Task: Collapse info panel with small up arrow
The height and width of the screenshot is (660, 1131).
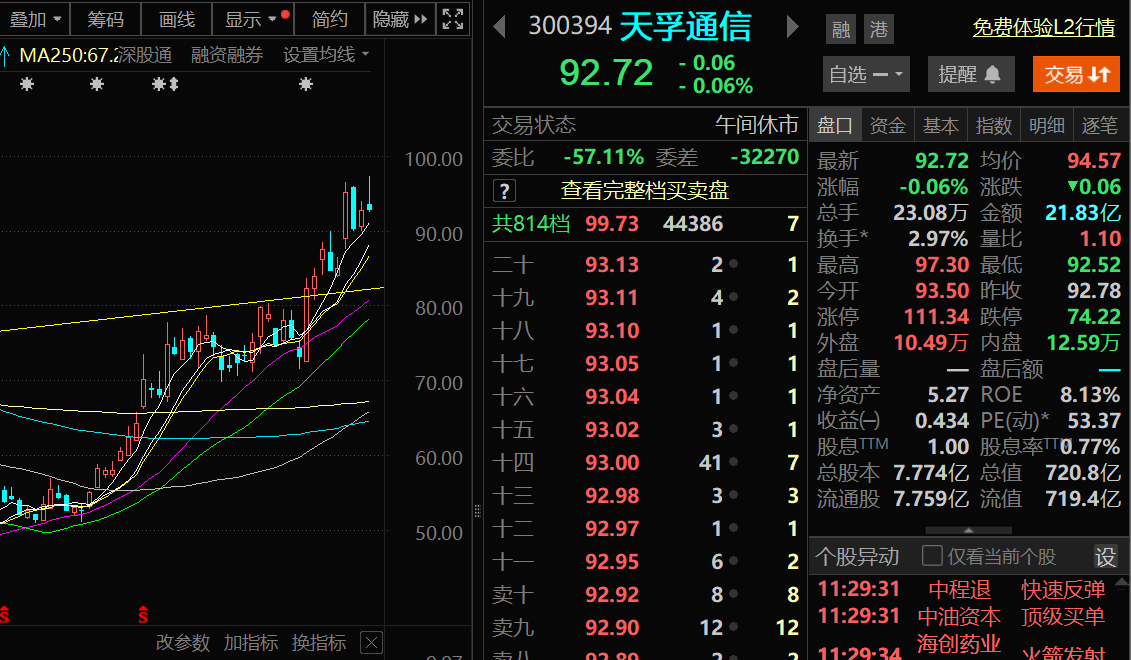Action: point(969,530)
